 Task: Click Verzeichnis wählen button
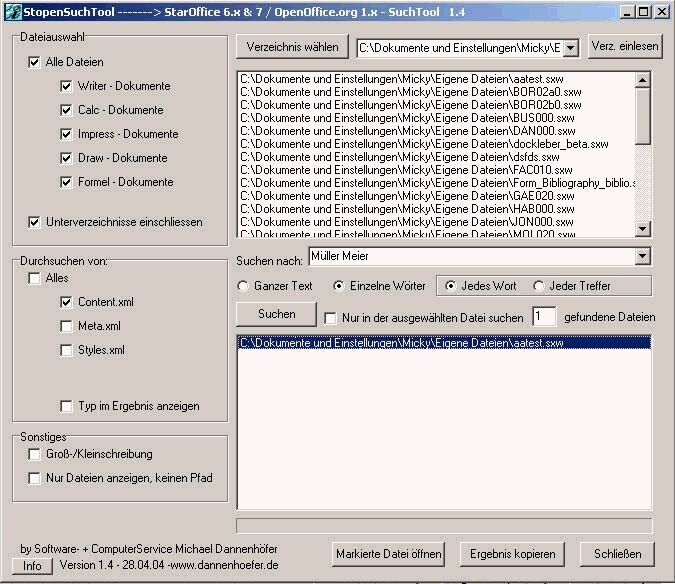point(292,47)
